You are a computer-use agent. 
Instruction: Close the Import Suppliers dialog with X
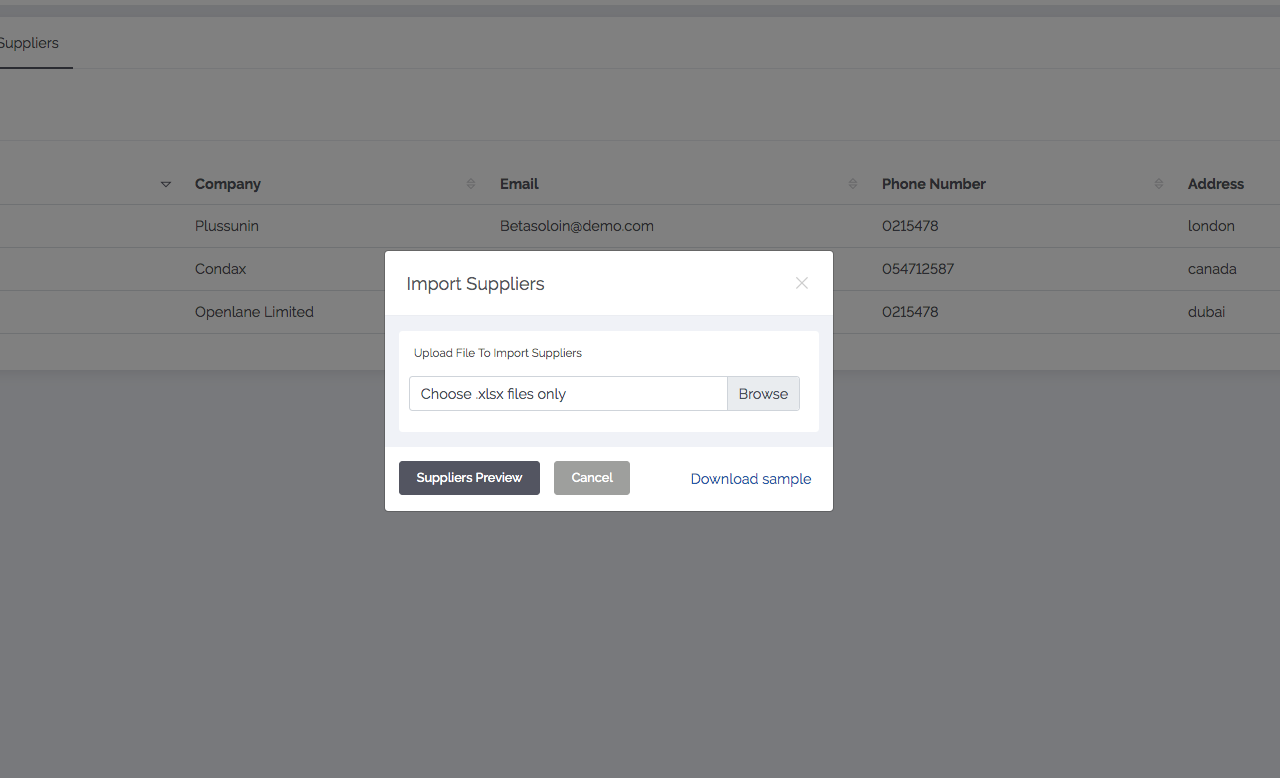[x=801, y=283]
